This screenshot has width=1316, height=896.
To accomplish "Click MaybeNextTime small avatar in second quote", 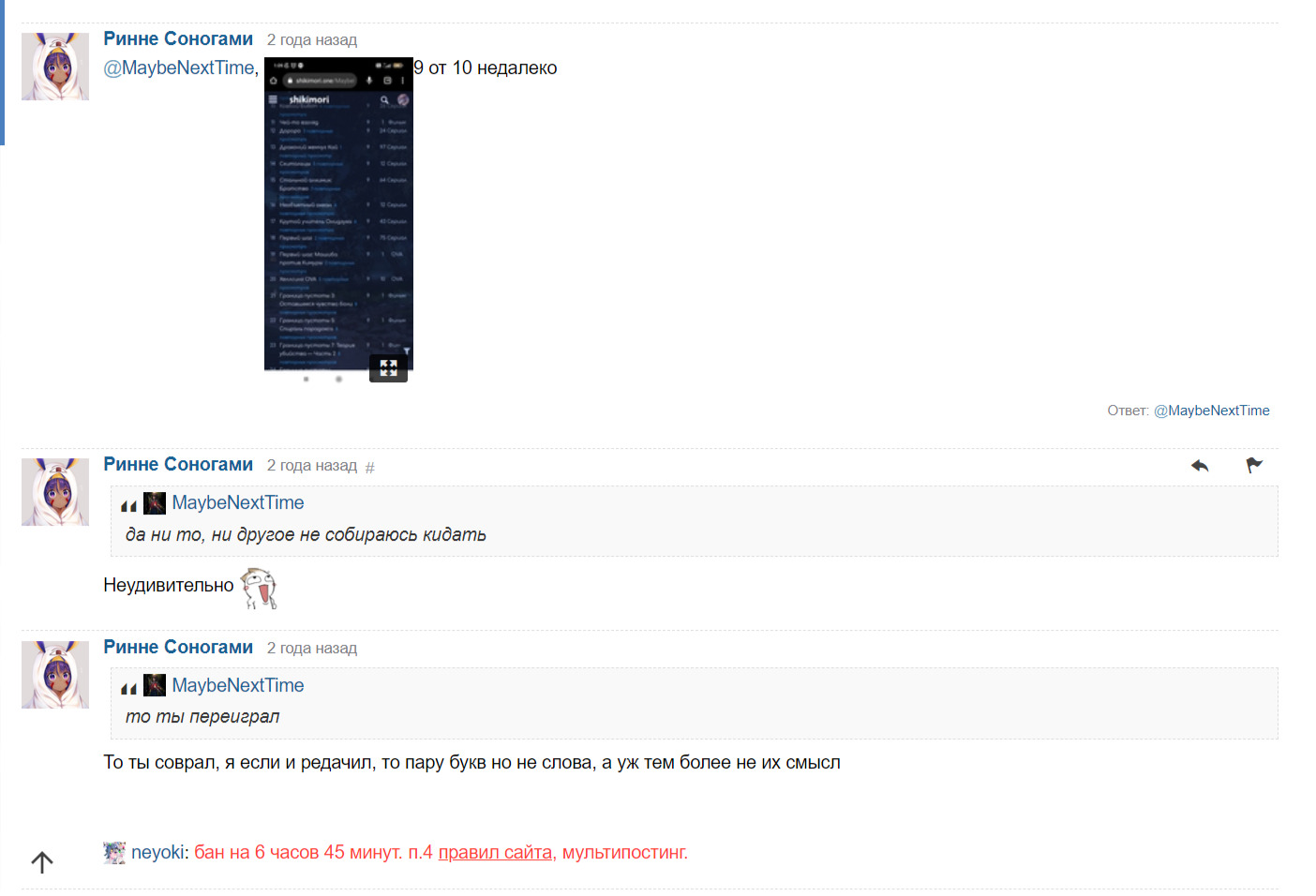I will tap(155, 686).
